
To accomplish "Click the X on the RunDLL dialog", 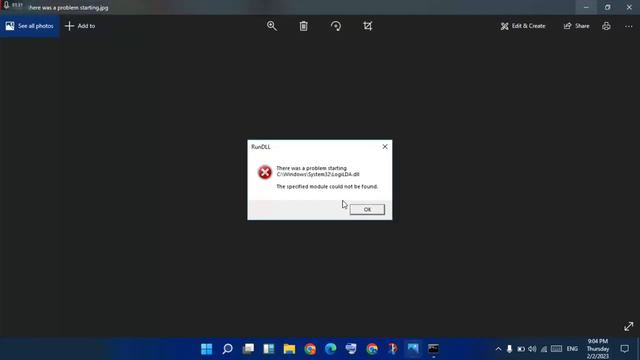I will 384,147.
